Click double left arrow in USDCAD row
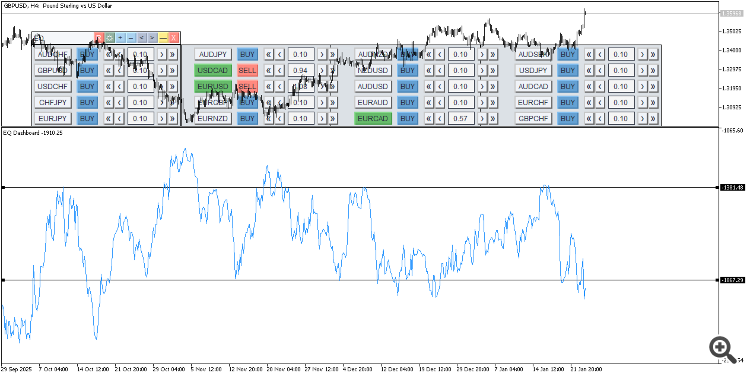The height and width of the screenshot is (376, 750). point(269,70)
